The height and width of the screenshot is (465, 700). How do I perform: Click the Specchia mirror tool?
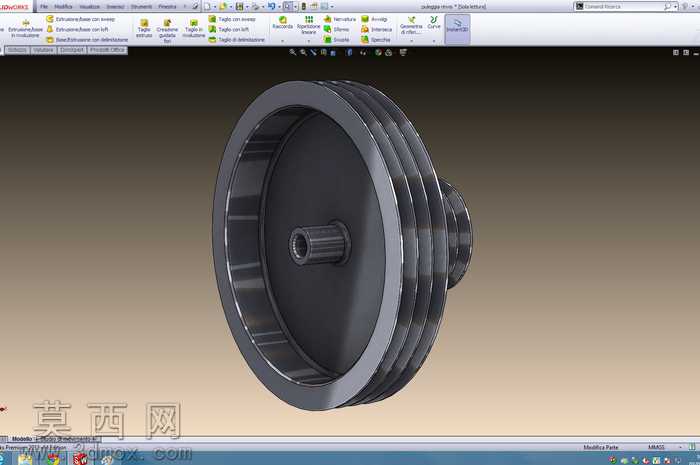point(375,40)
